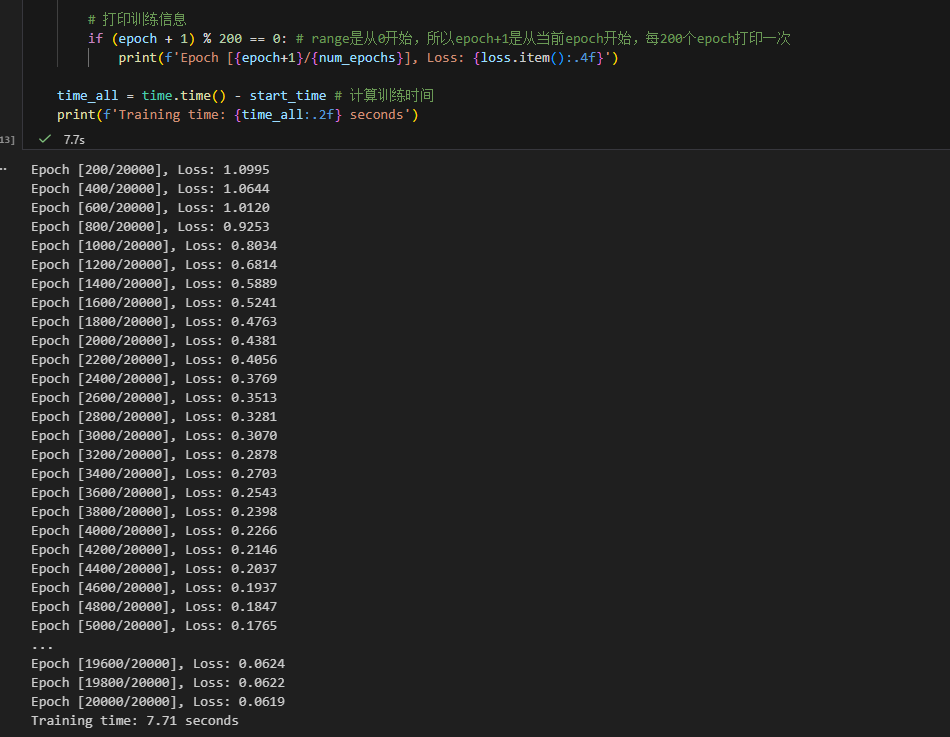Screen dimensions: 950x737
Task: Click output line Epoch [1000/20000]
Action: click(154, 245)
